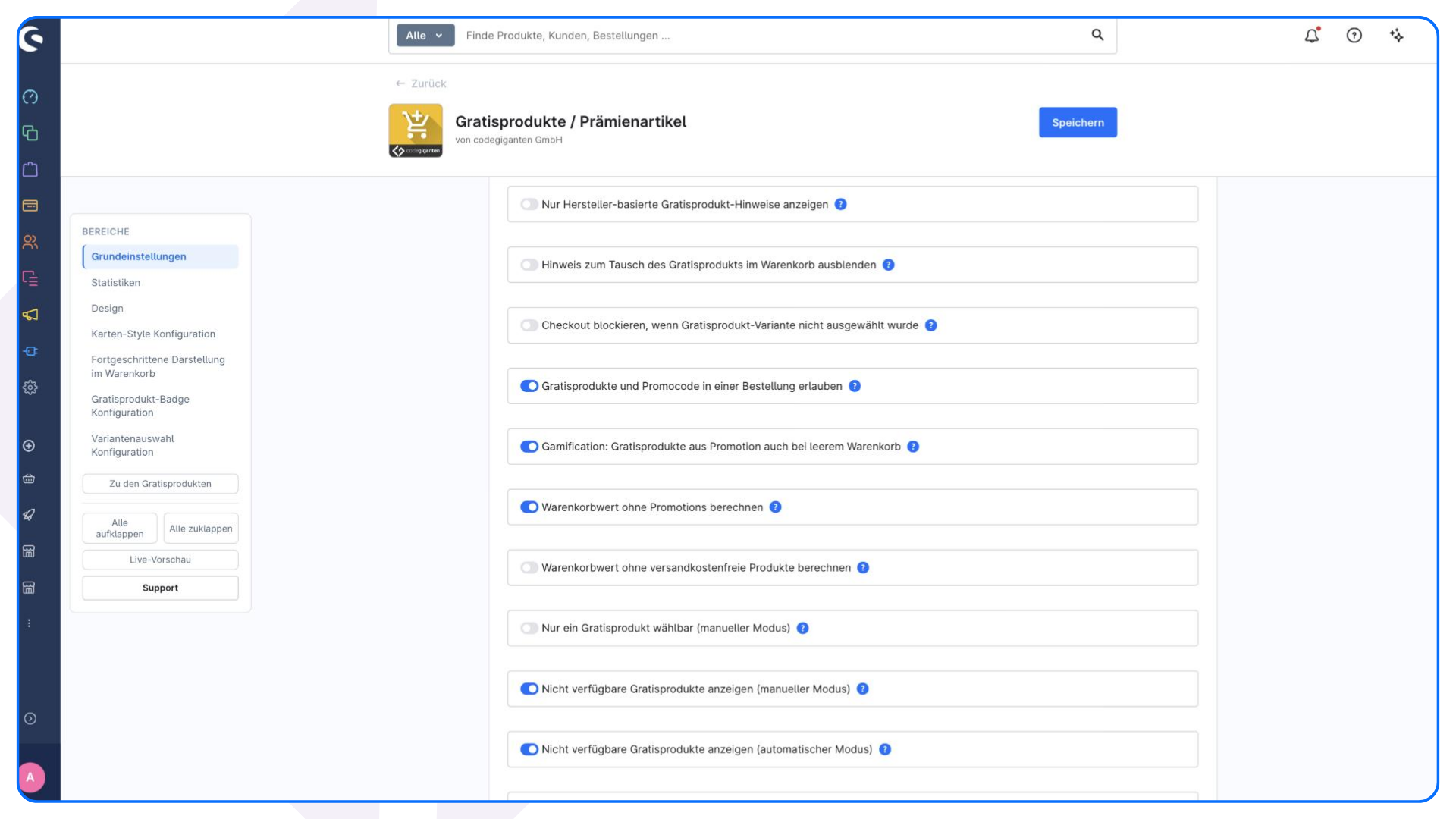Image resolution: width=1456 pixels, height=819 pixels.
Task: Go back via Zurück link
Action: (x=421, y=83)
